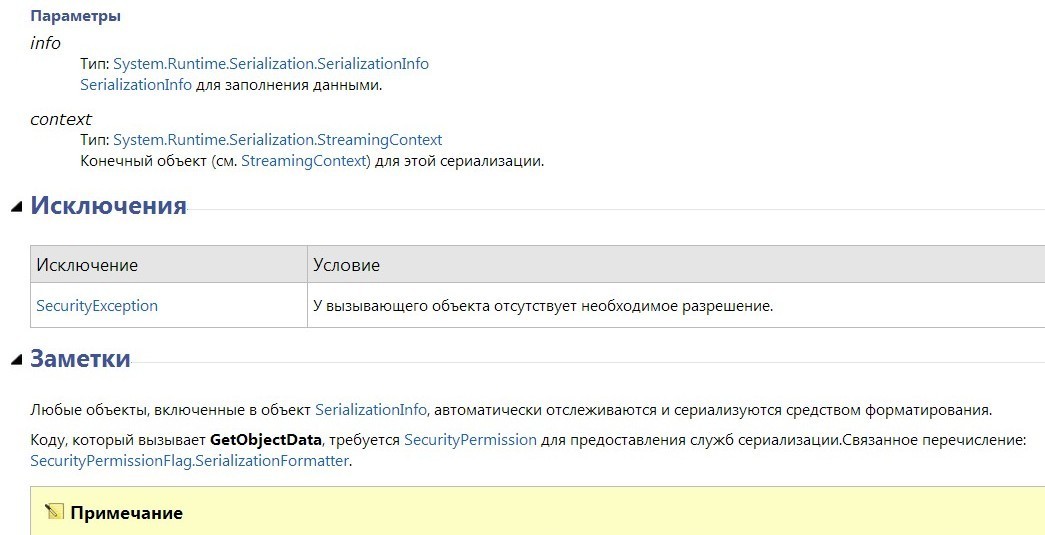Open System.Runtime.Serialization.SerializationInfo type link
Viewport: 1045px width, 535px height.
(x=271, y=64)
